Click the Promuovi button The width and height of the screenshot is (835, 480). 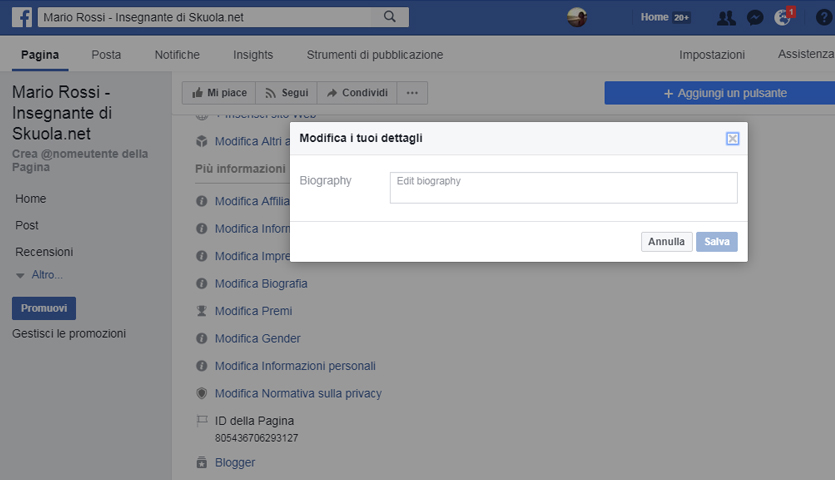(43, 308)
